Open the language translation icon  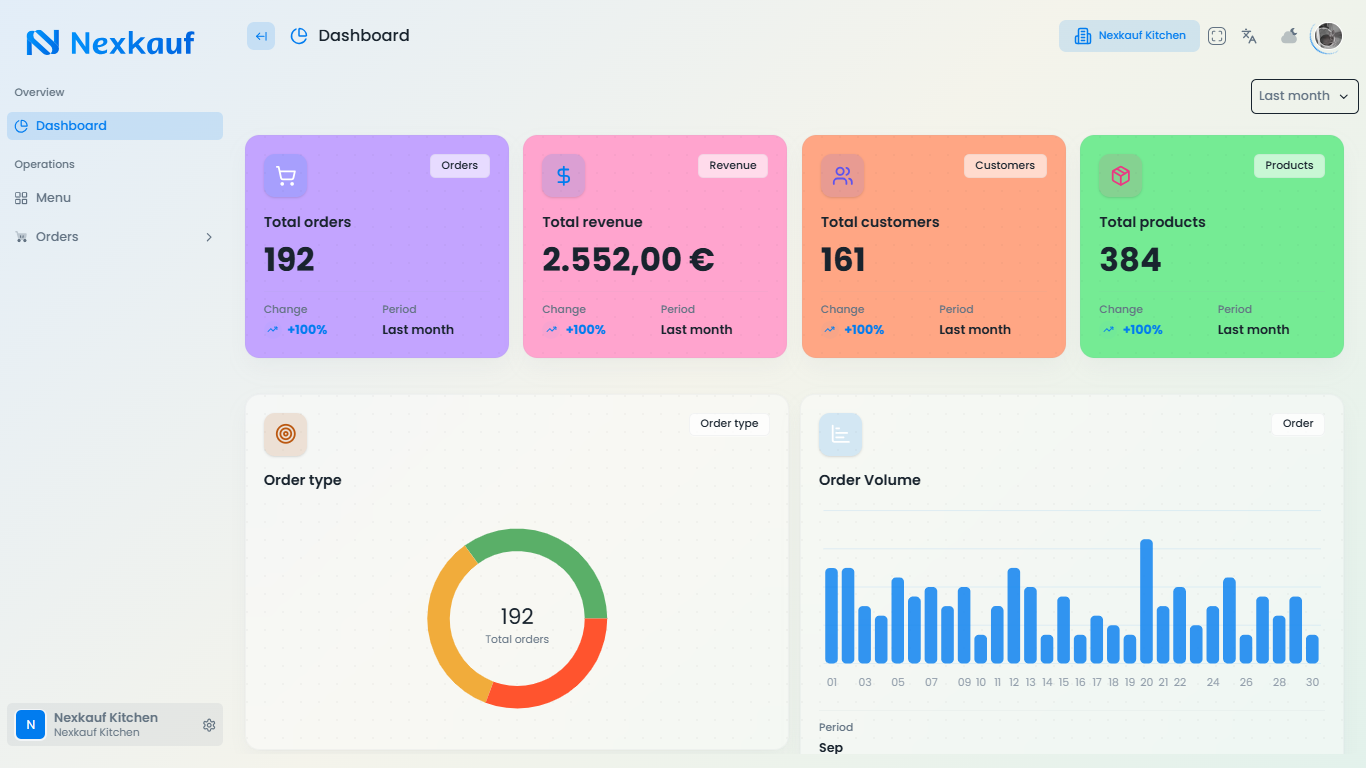coord(1248,35)
